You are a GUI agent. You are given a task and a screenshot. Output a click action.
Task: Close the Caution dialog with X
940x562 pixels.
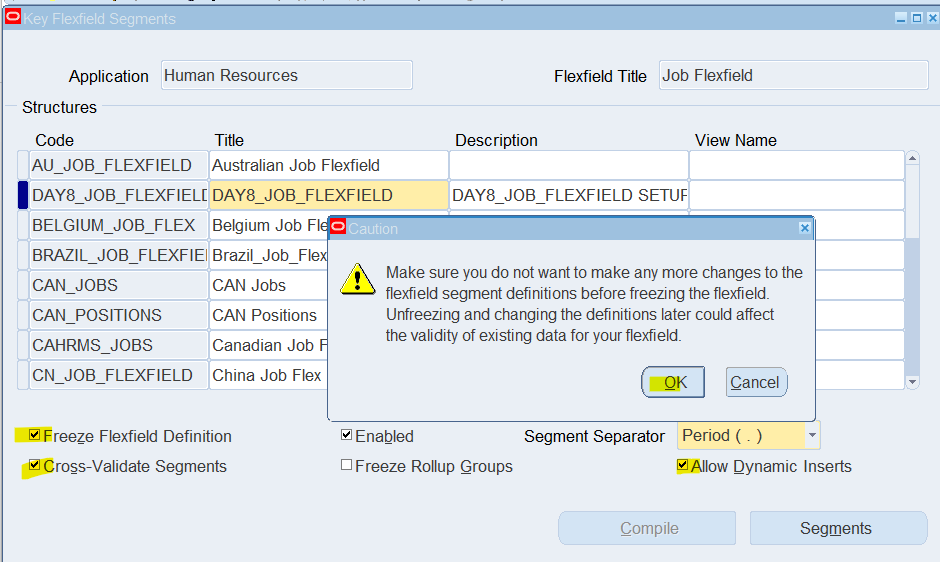click(x=805, y=228)
